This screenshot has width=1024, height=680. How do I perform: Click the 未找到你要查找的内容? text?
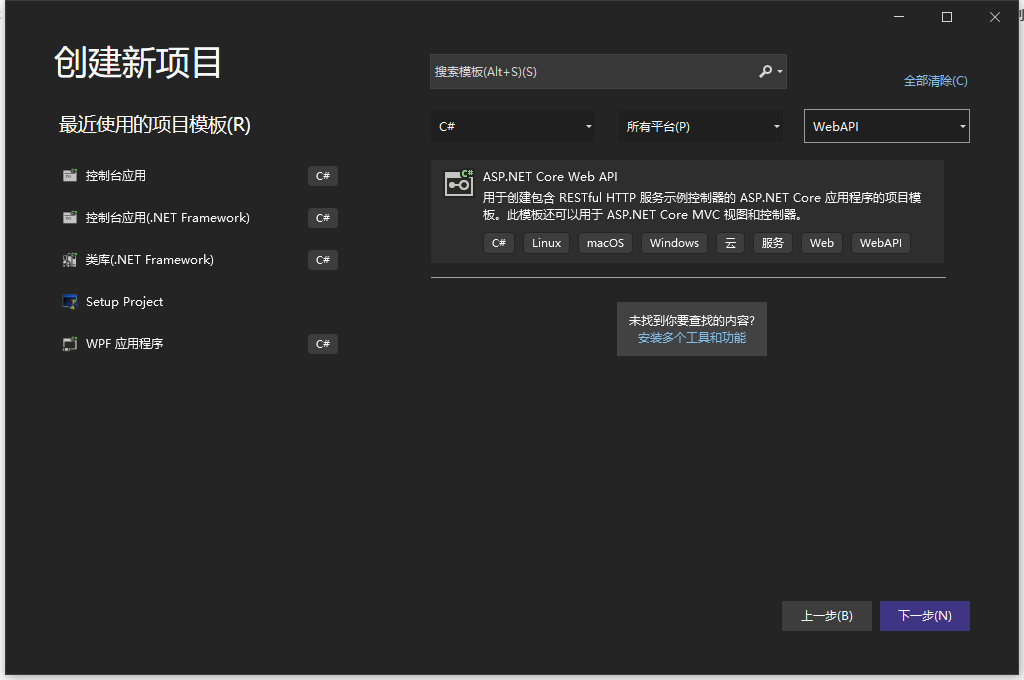pos(692,321)
